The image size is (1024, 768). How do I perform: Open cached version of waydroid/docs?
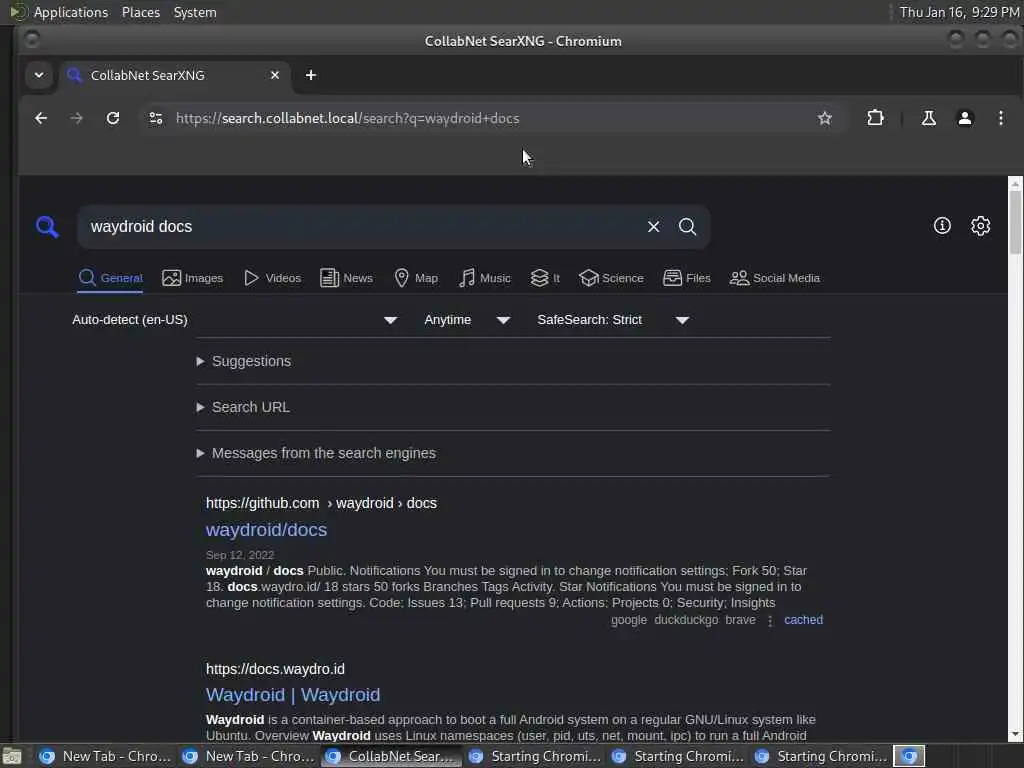[803, 620]
